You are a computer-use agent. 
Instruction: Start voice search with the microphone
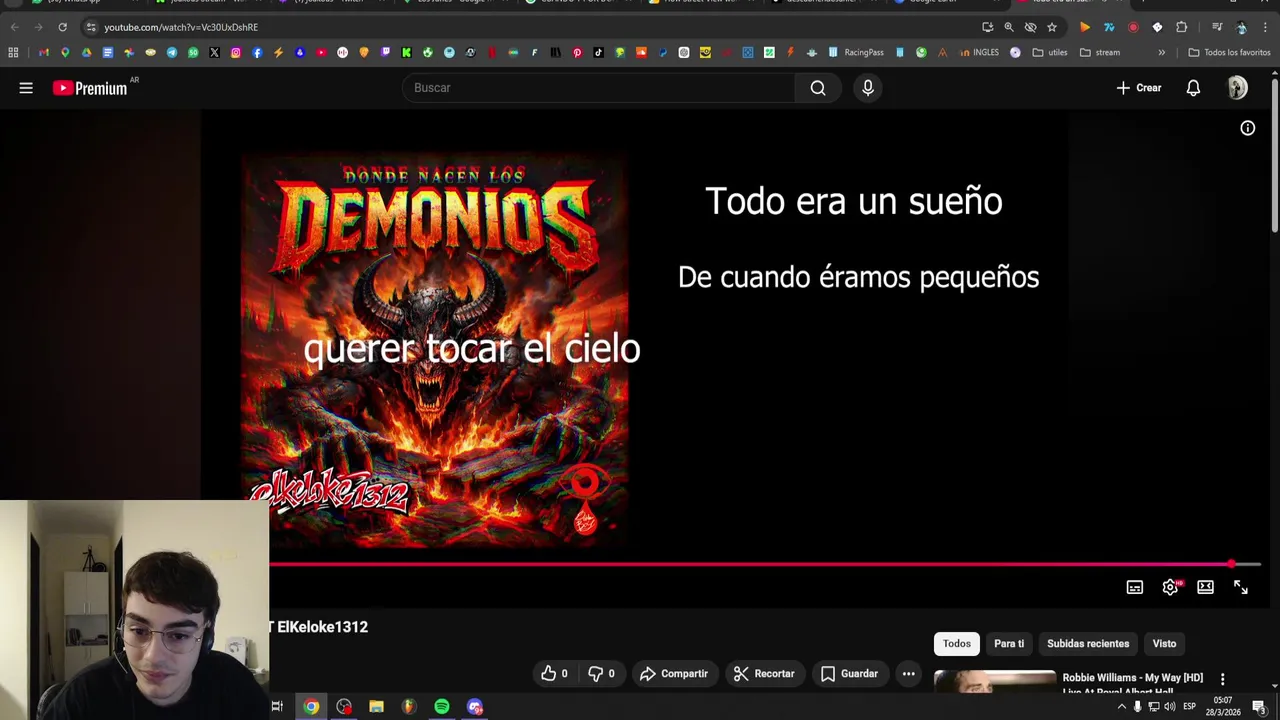click(868, 88)
